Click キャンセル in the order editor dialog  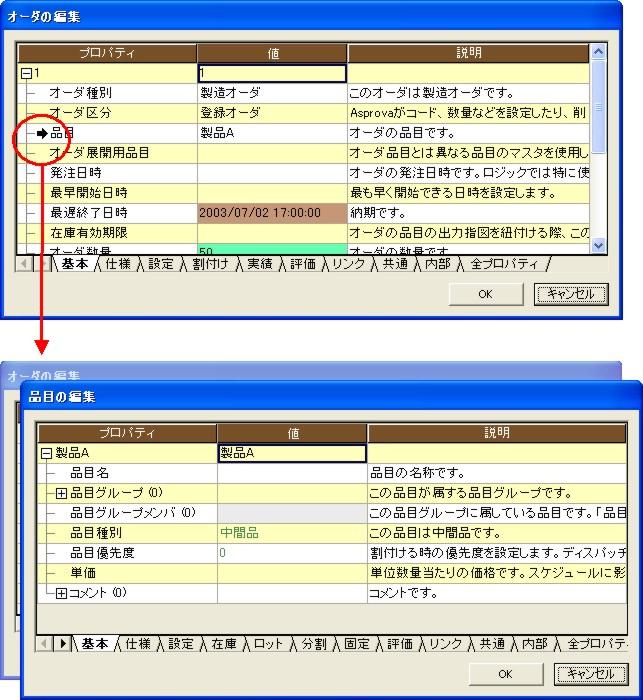pyautogui.click(x=571, y=294)
